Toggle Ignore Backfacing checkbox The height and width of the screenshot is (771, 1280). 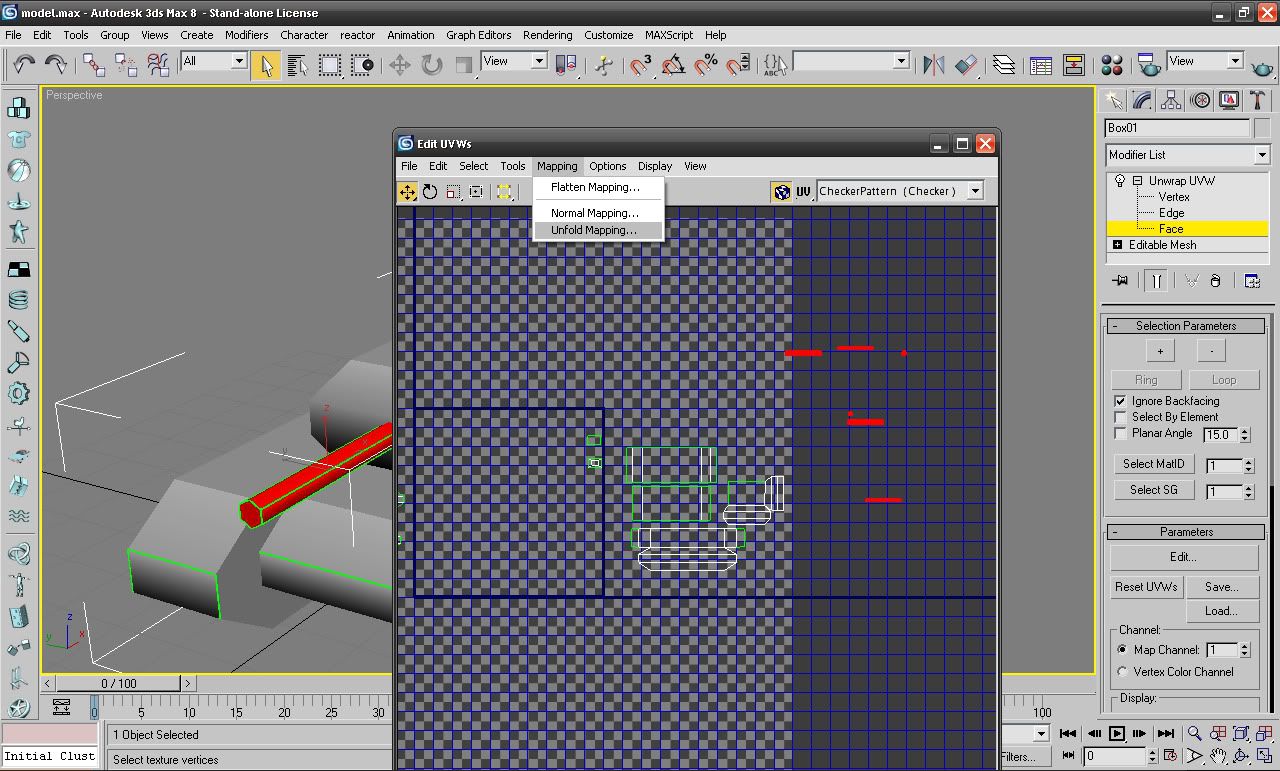click(1120, 401)
